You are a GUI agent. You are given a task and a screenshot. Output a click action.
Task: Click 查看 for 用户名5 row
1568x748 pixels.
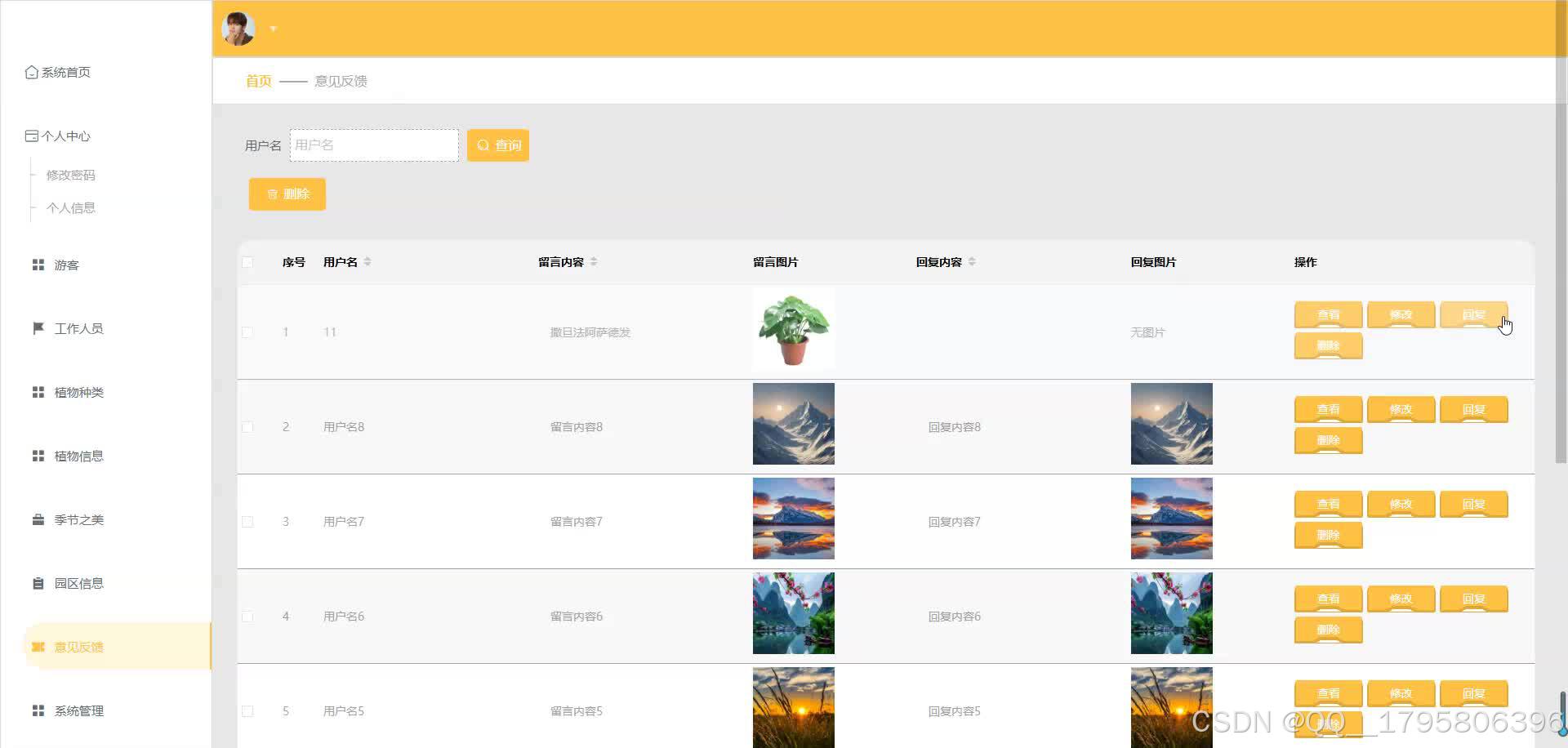pyautogui.click(x=1329, y=694)
